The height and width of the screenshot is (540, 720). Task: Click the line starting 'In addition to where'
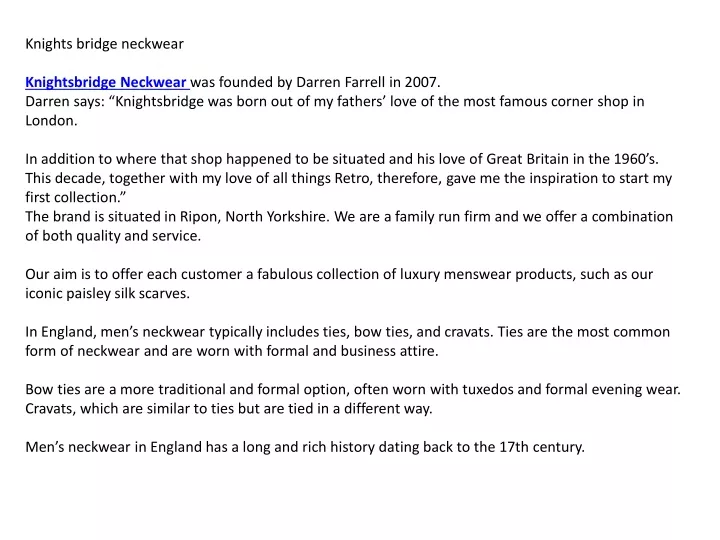pos(342,159)
